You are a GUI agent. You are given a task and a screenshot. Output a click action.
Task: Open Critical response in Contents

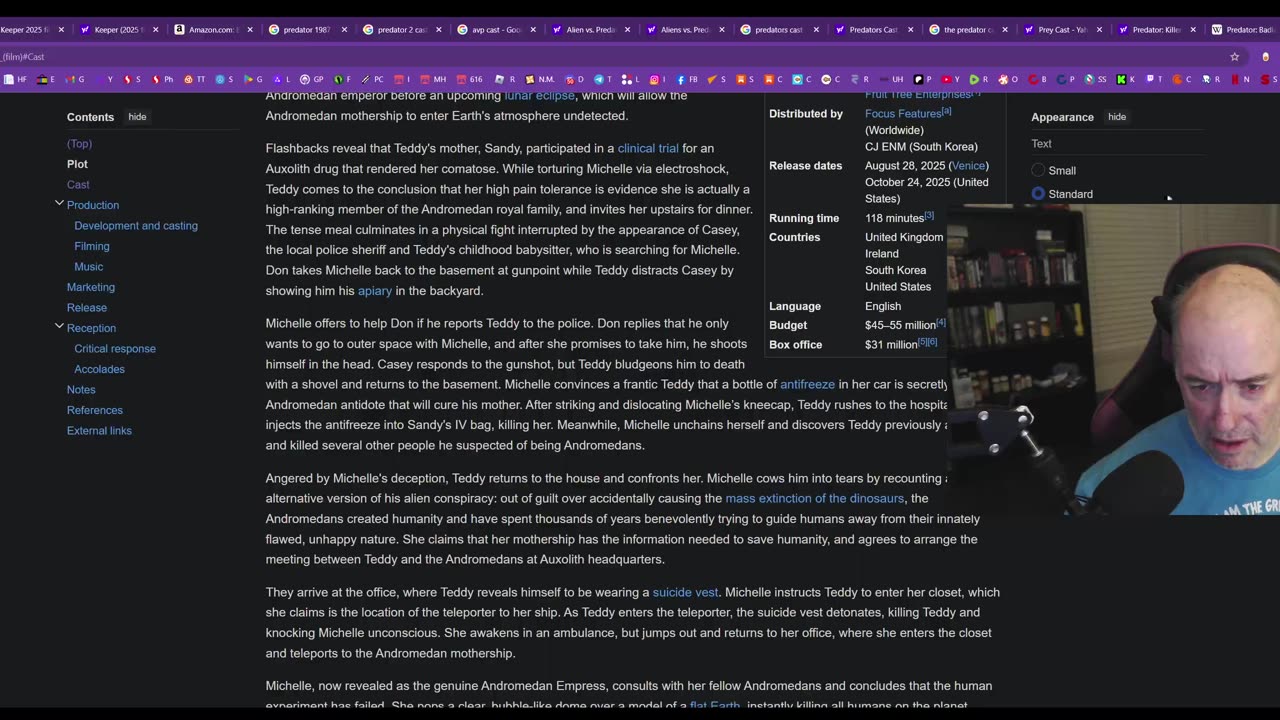[115, 348]
